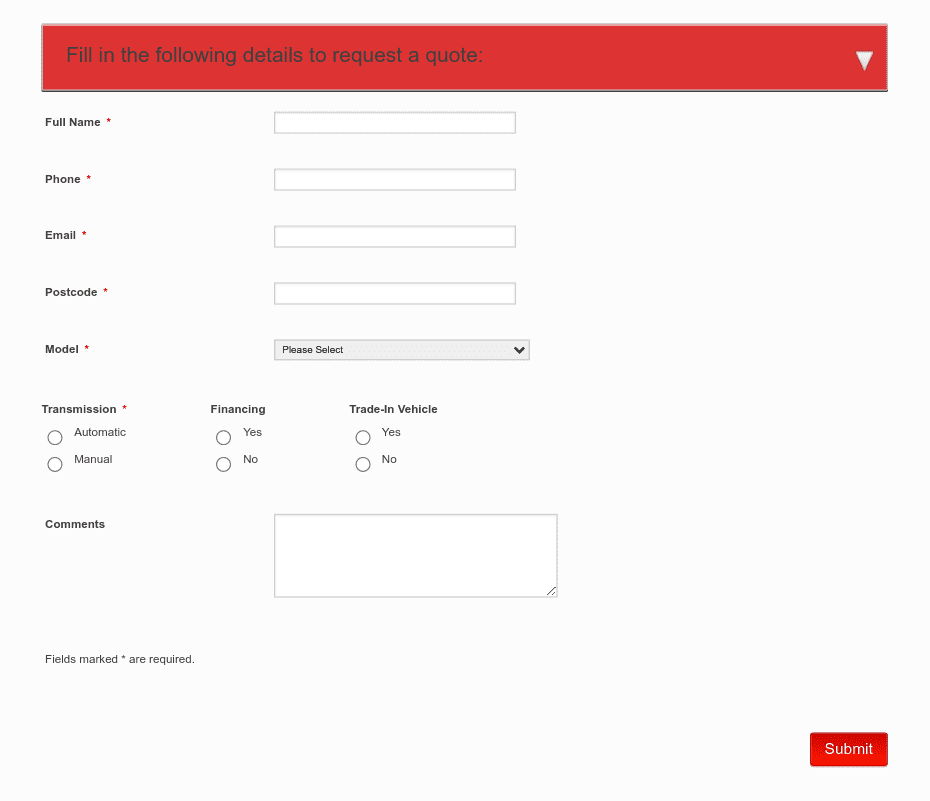Collapse the quote form using the header triangle
The height and width of the screenshot is (801, 930).
point(864,59)
